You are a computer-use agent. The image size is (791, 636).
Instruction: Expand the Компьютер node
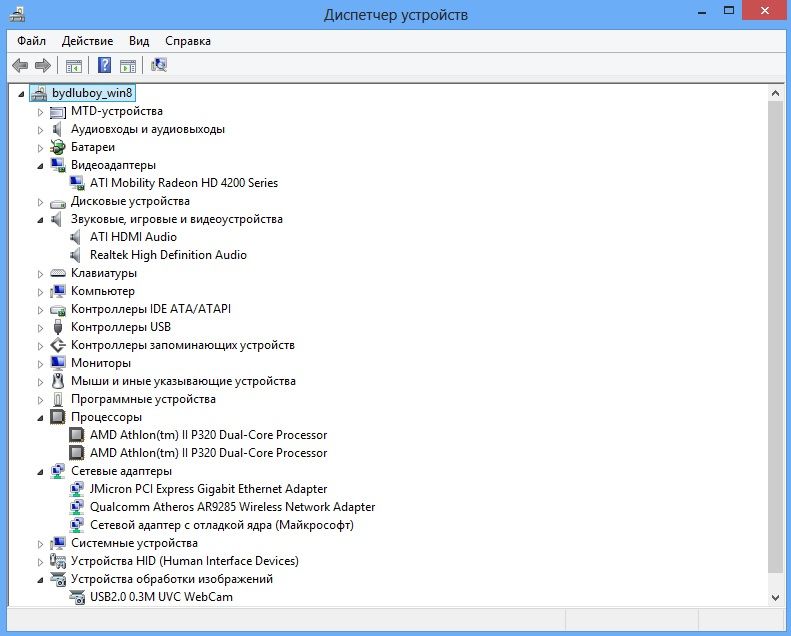pyautogui.click(x=40, y=292)
